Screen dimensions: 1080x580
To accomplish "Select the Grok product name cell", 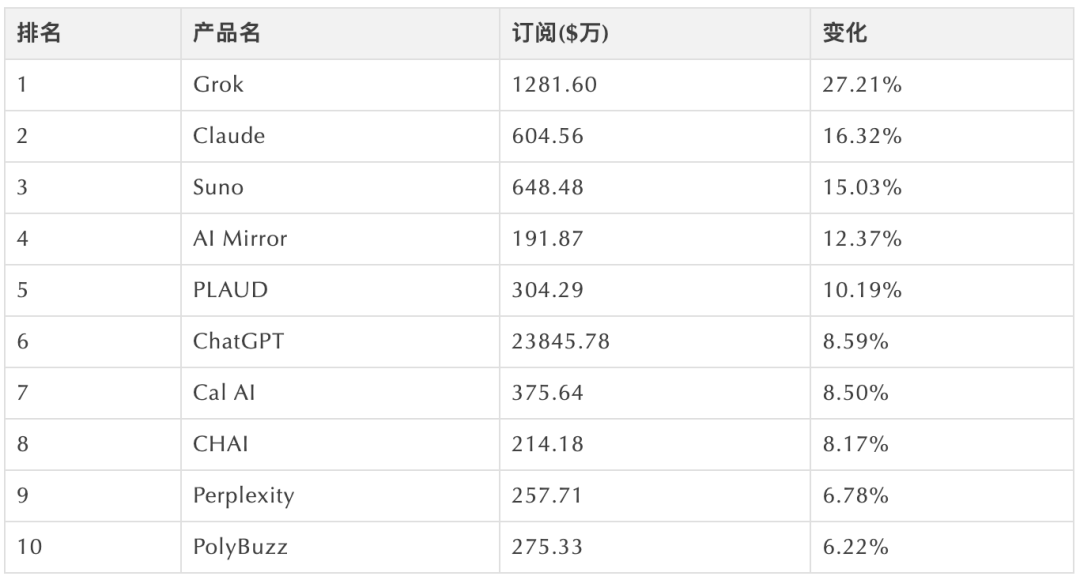I will pyautogui.click(x=218, y=85).
